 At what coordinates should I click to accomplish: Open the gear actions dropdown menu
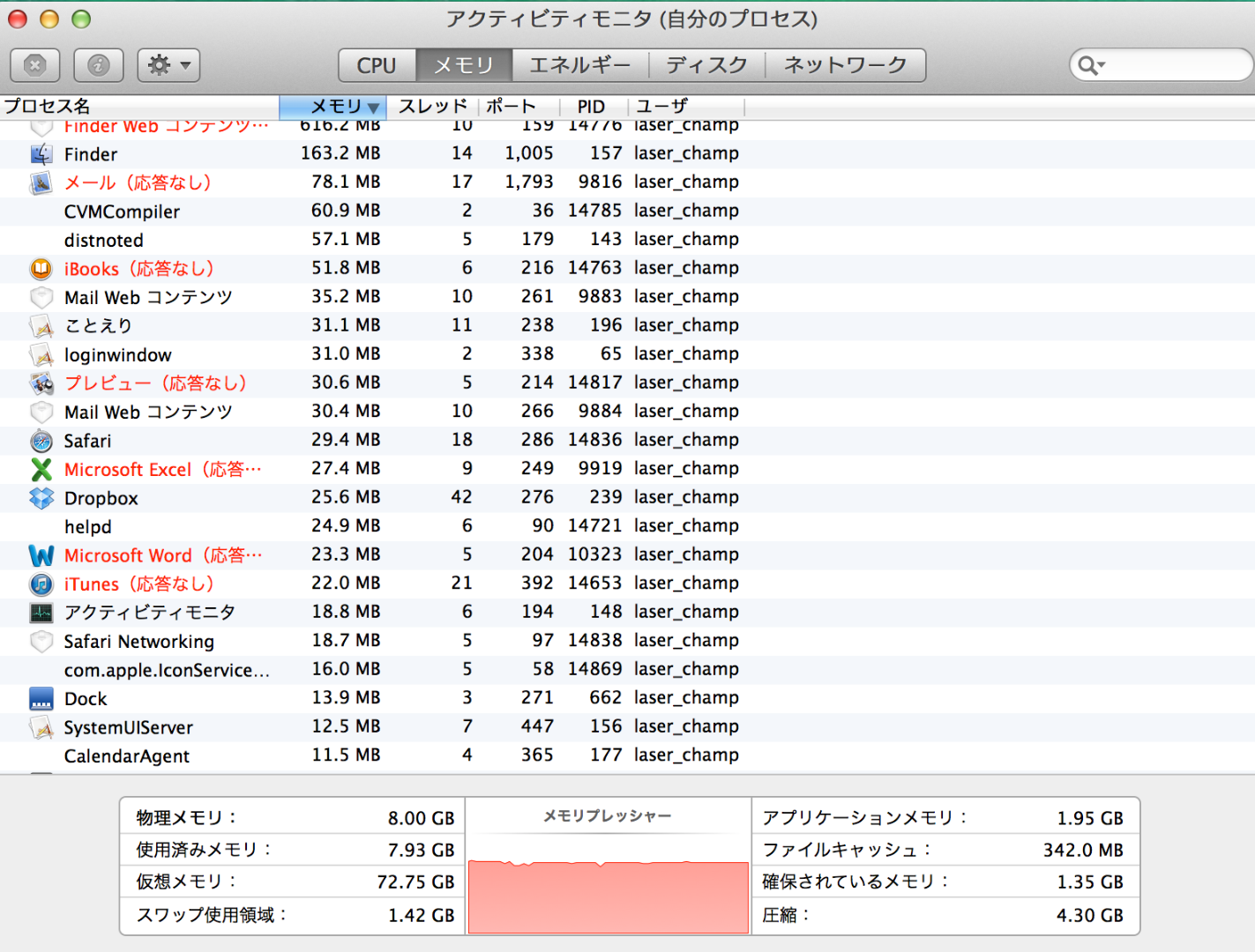168,65
